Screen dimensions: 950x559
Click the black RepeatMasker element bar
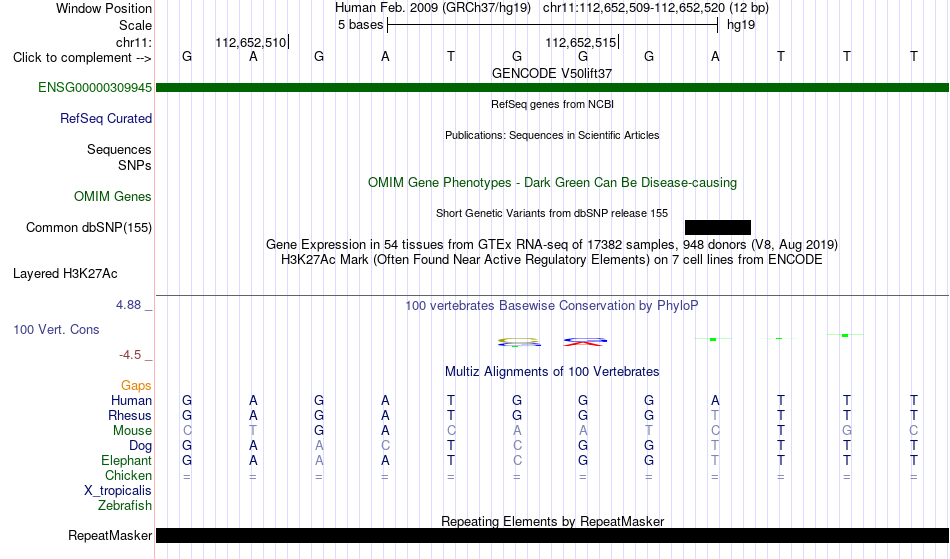pos(552,535)
